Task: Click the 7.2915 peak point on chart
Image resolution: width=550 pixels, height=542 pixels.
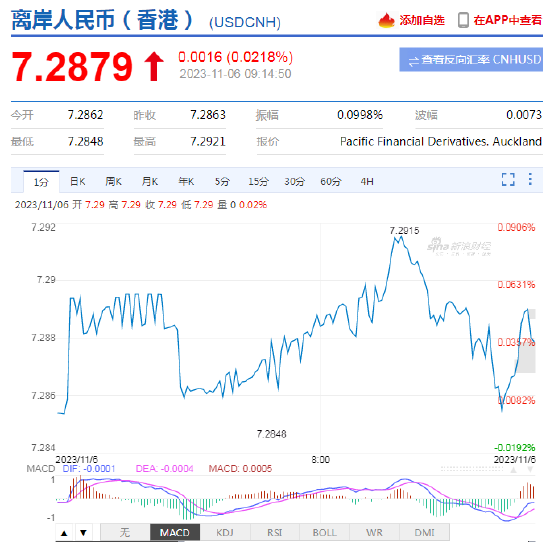Action: (x=402, y=237)
